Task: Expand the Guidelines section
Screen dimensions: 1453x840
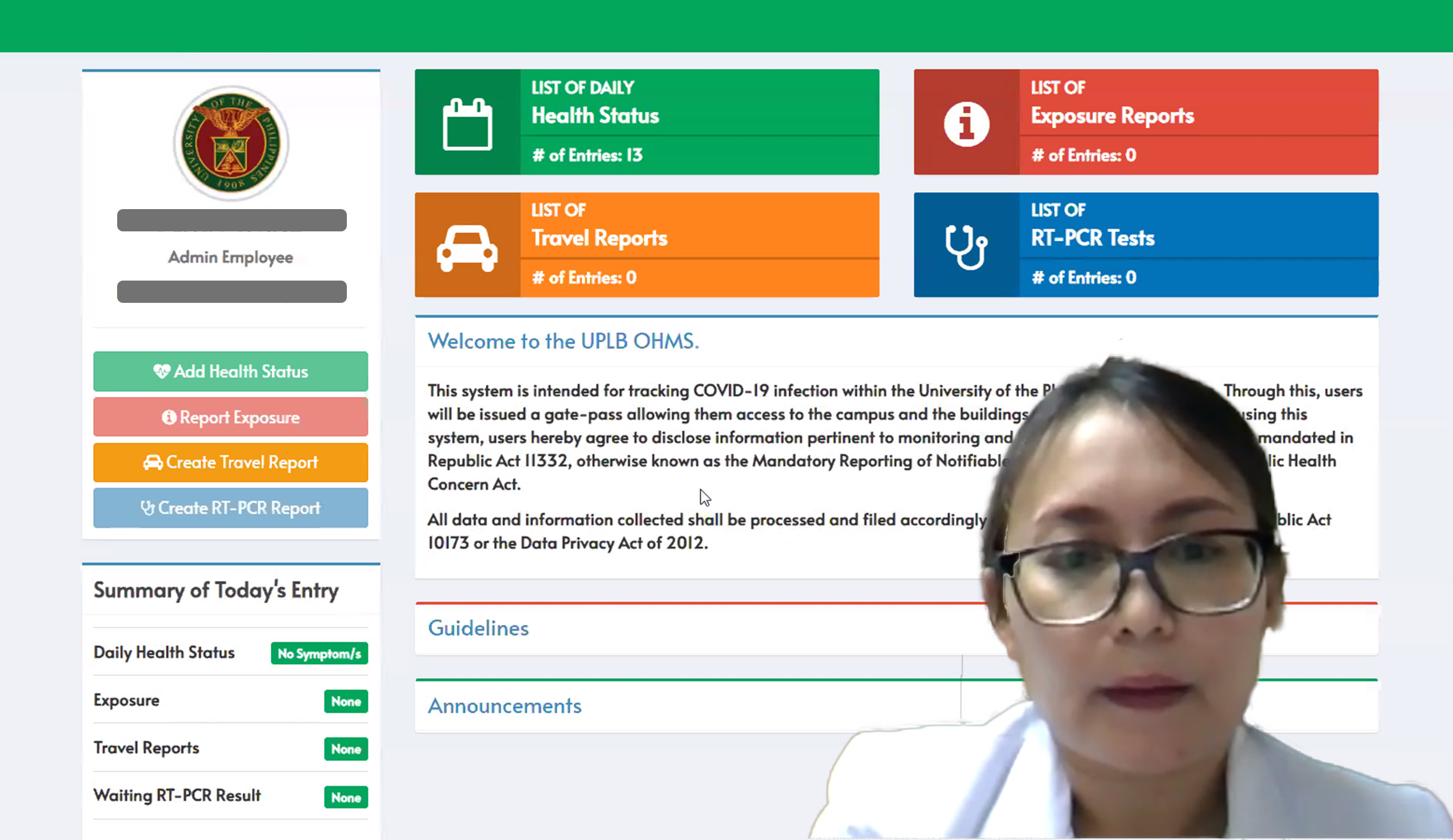Action: click(x=478, y=628)
